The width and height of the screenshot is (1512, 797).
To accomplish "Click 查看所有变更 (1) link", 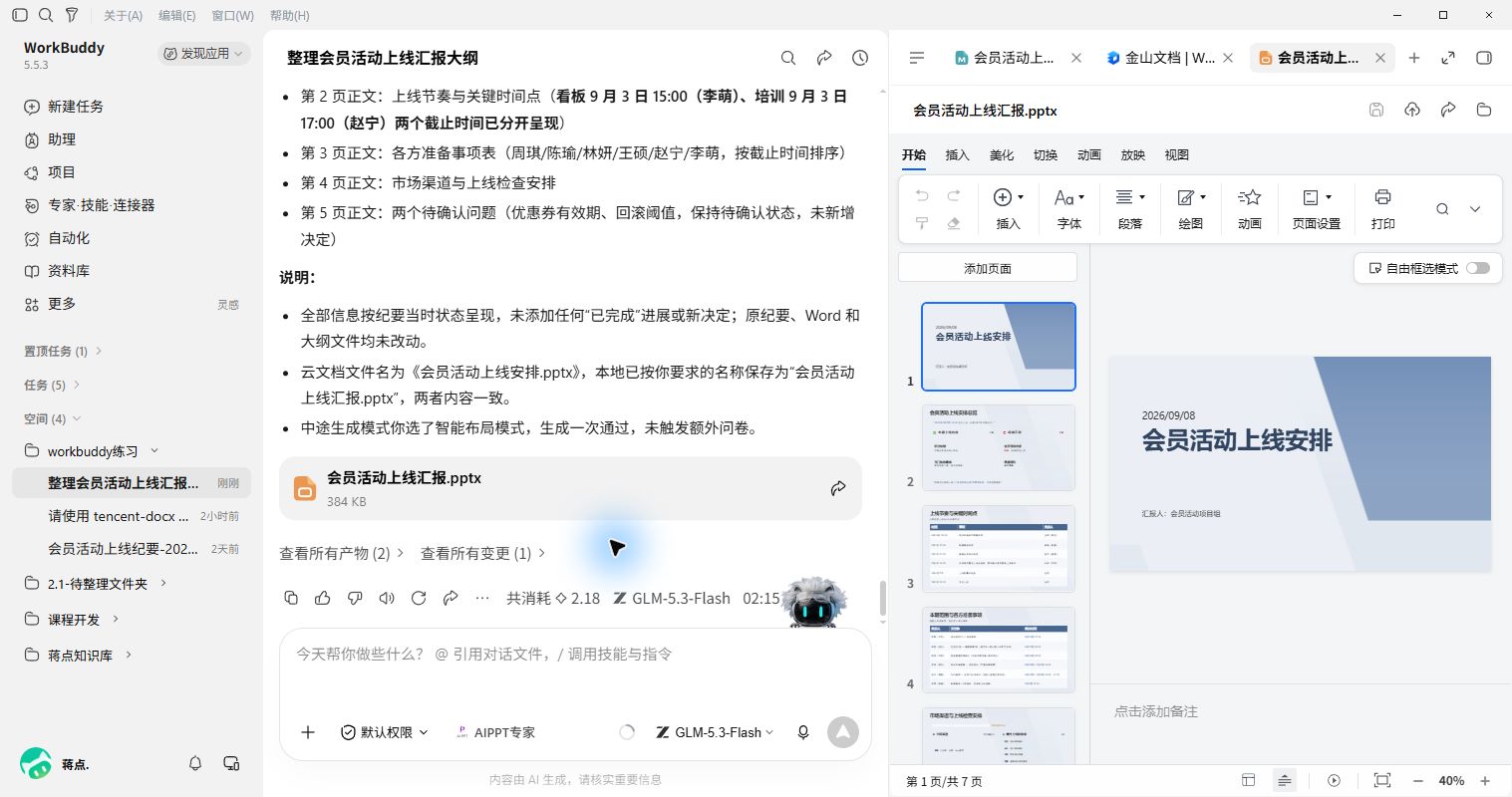I will pos(482,553).
